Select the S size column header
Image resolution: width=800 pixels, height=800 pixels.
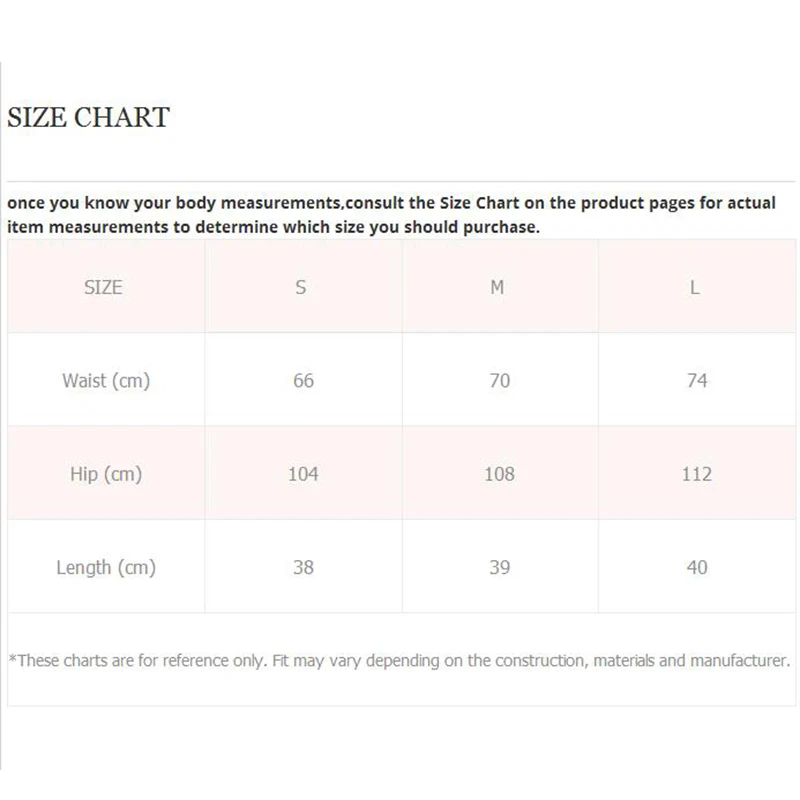tap(301, 287)
